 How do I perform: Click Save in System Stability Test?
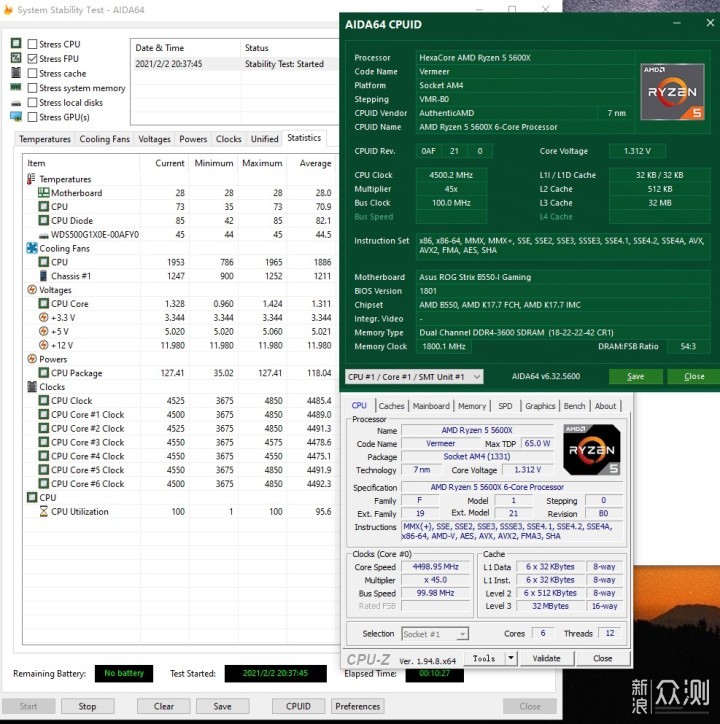click(x=223, y=706)
